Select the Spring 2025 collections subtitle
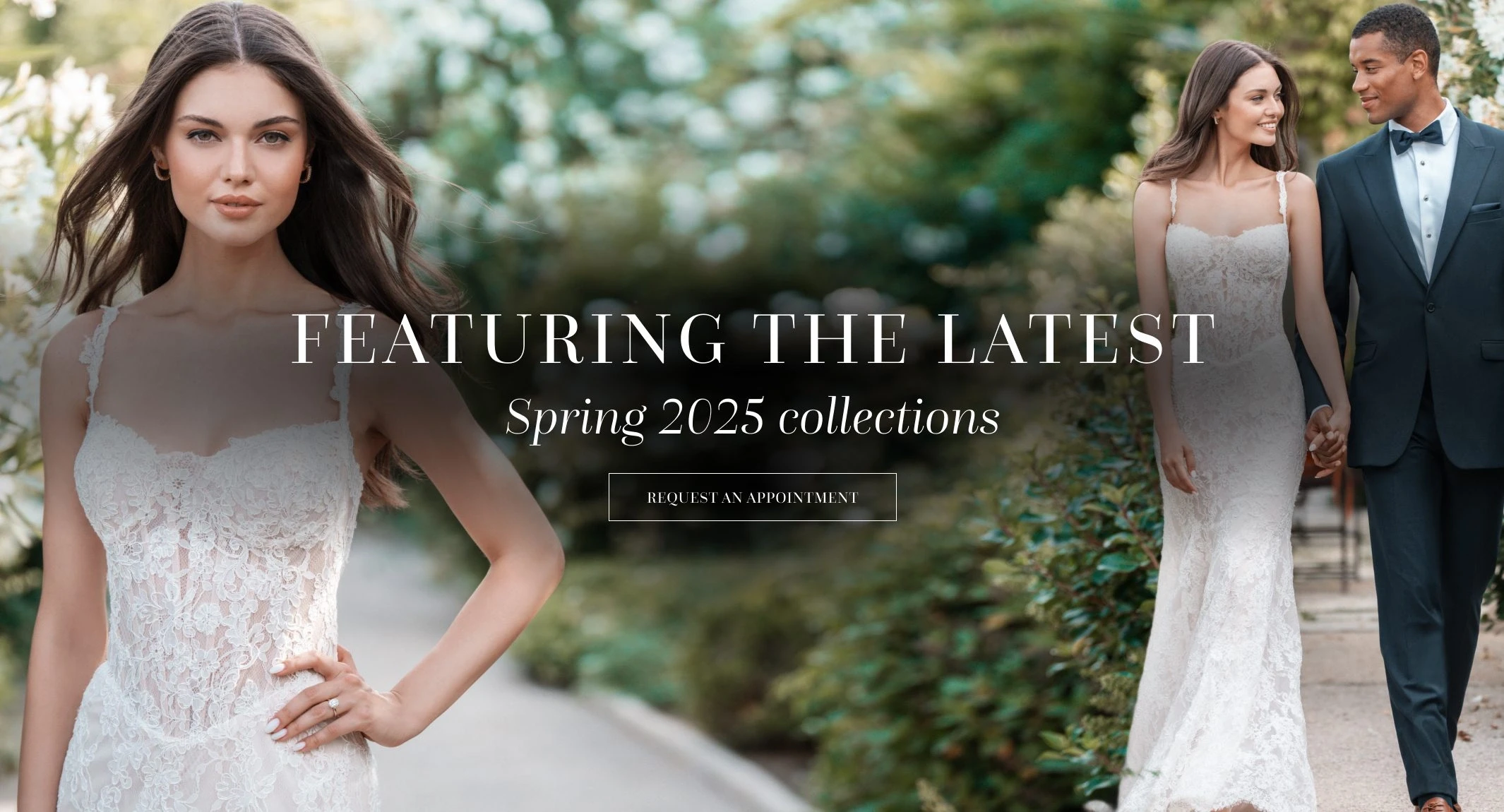1504x812 pixels. point(752,417)
